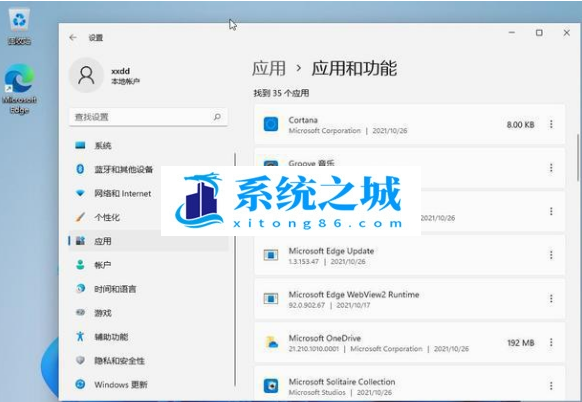Viewport: 582px width, 402px height.
Task: Open Groove 音乐 more options menu
Action: tap(551, 168)
